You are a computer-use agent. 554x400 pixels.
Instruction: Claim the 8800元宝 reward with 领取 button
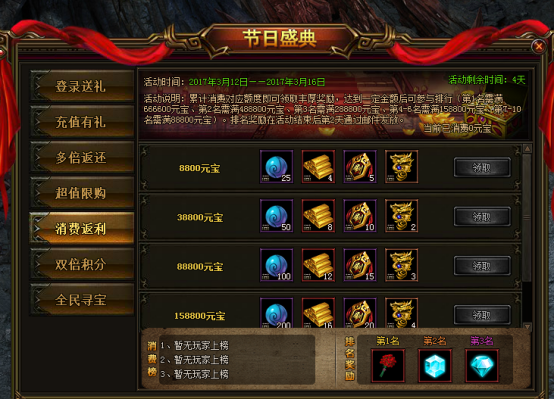pos(482,167)
